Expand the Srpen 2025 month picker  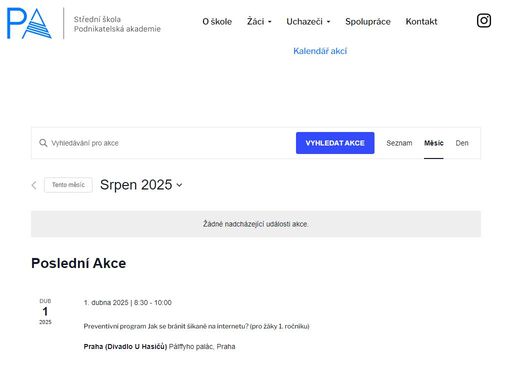[x=141, y=185]
